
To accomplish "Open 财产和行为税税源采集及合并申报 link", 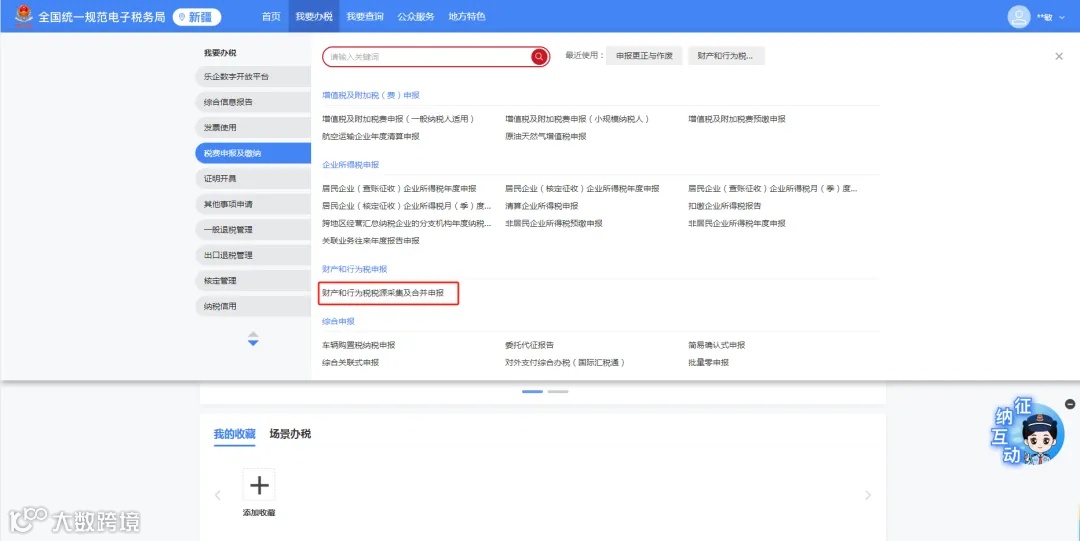I will pos(383,293).
